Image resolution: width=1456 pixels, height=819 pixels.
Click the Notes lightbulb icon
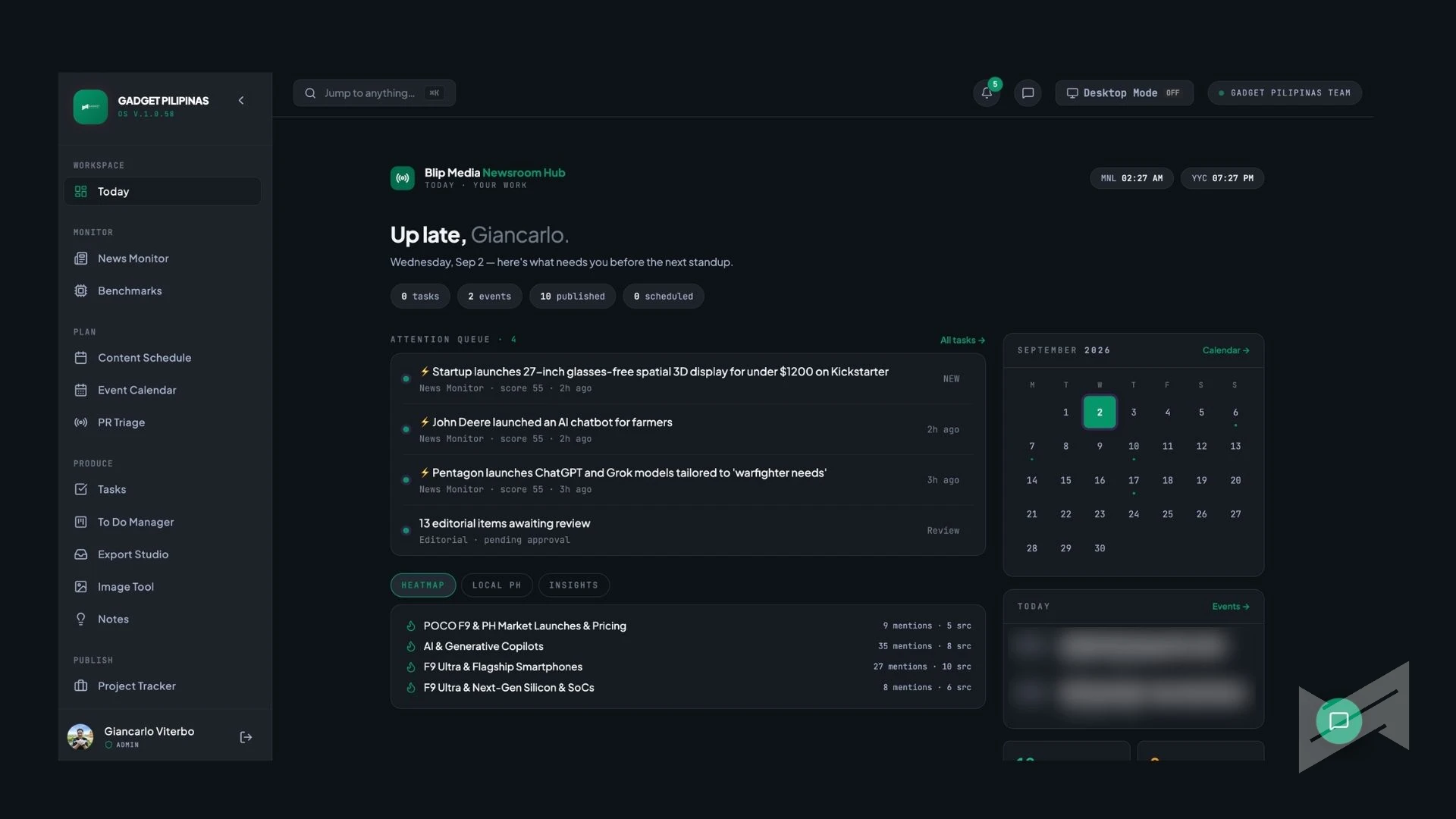81,620
